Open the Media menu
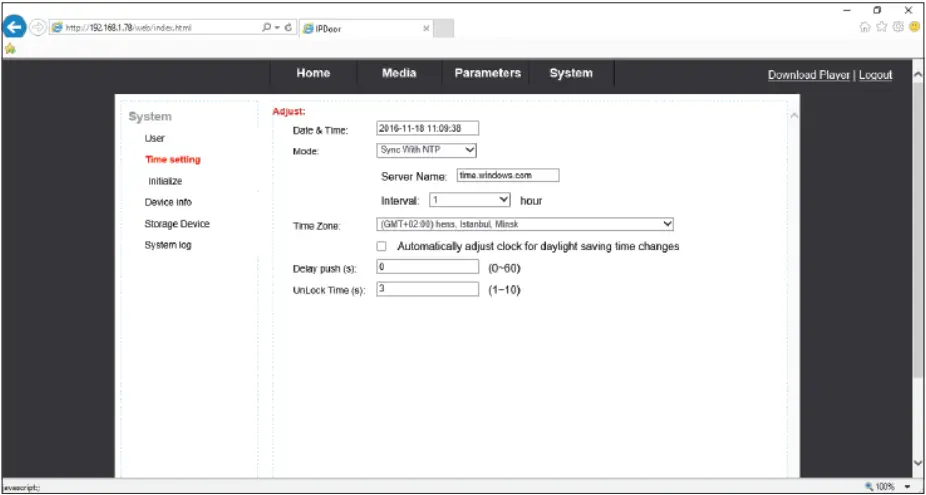 (399, 73)
